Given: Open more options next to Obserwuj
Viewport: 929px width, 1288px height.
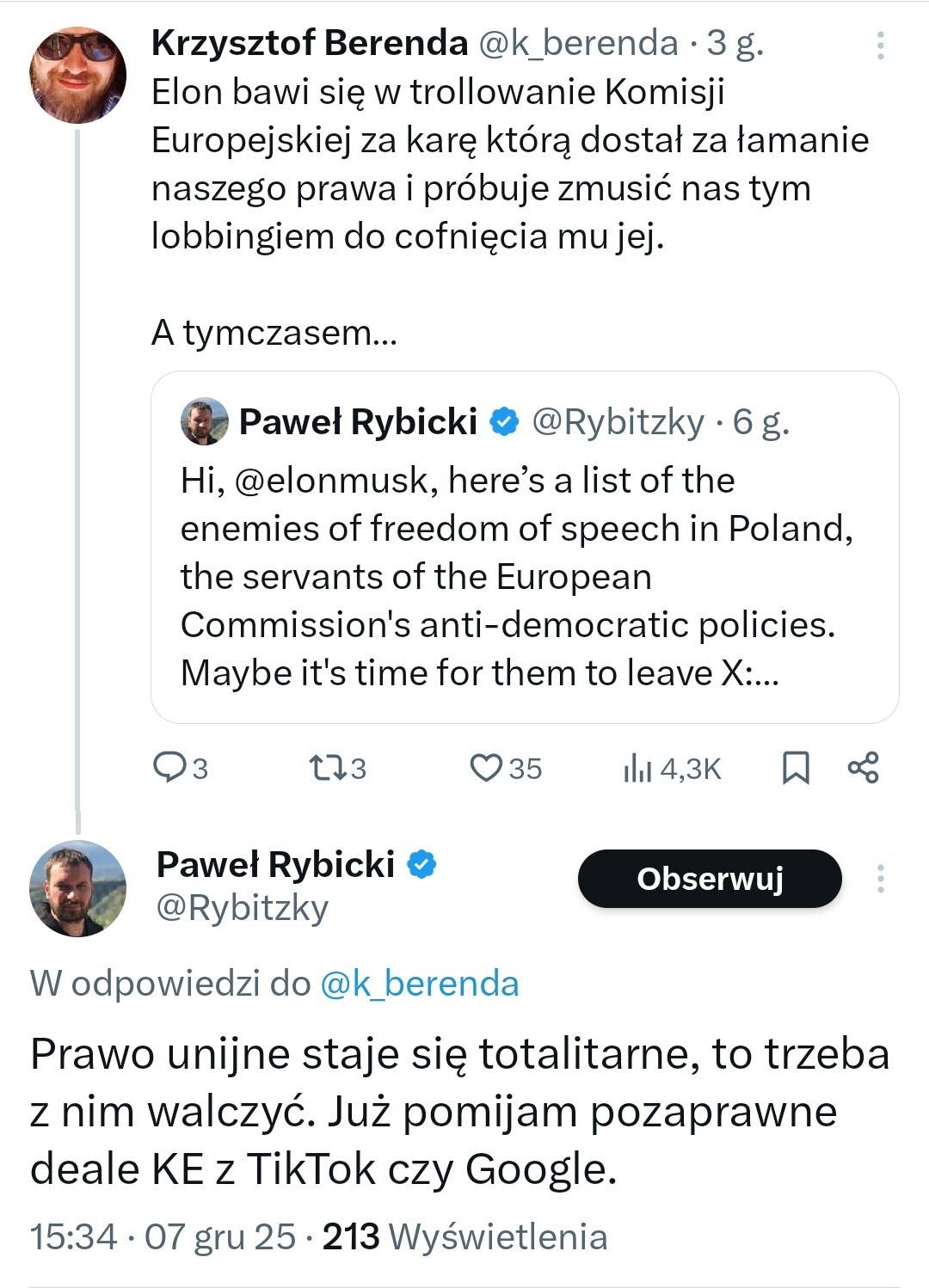Looking at the screenshot, I should point(880,879).
